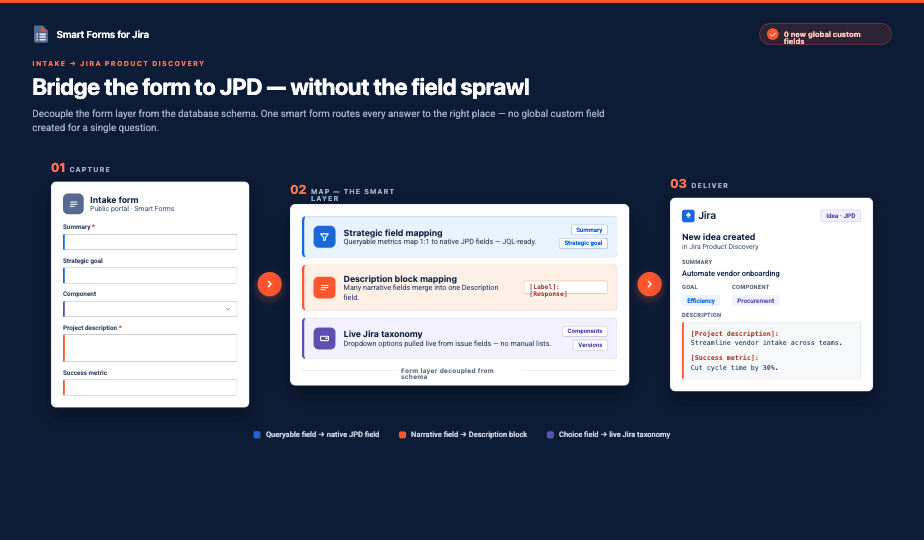The height and width of the screenshot is (540, 924).
Task: Click the Success metric input field
Action: click(150, 387)
